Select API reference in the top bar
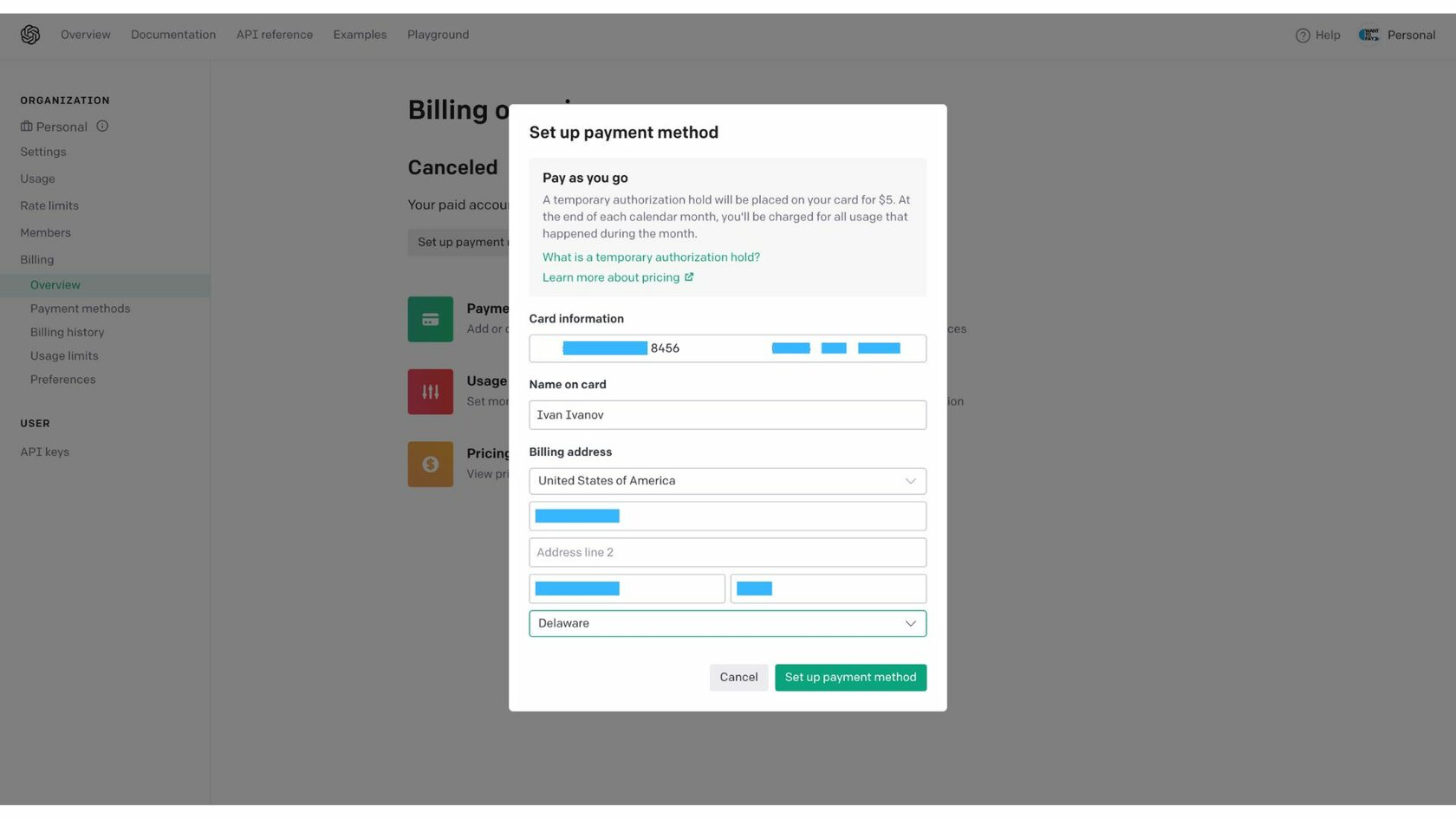Image resolution: width=1456 pixels, height=819 pixels. 274,35
